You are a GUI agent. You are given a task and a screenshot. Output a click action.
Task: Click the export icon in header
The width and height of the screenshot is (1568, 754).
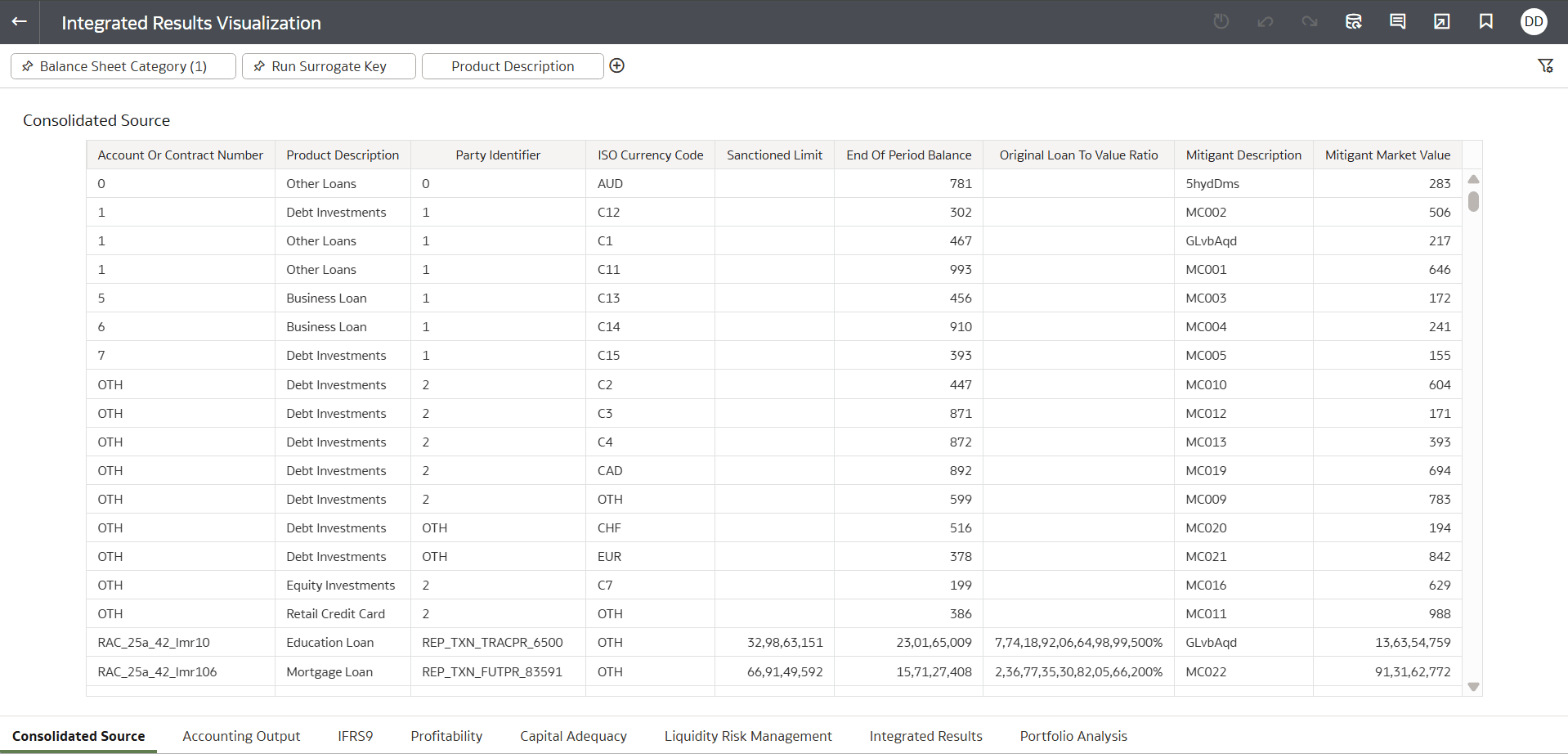click(1442, 21)
